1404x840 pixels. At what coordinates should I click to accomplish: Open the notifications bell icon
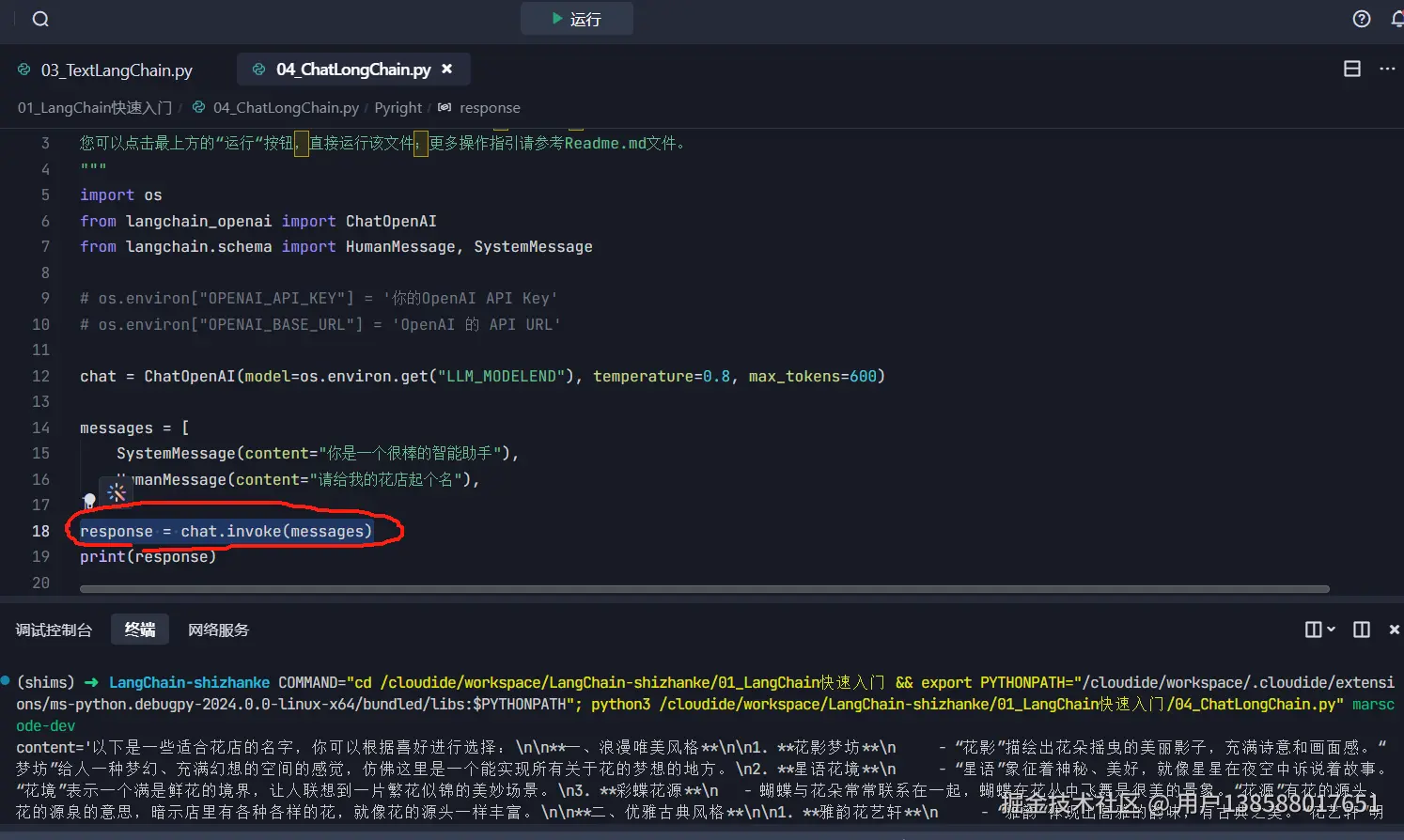point(1397,19)
